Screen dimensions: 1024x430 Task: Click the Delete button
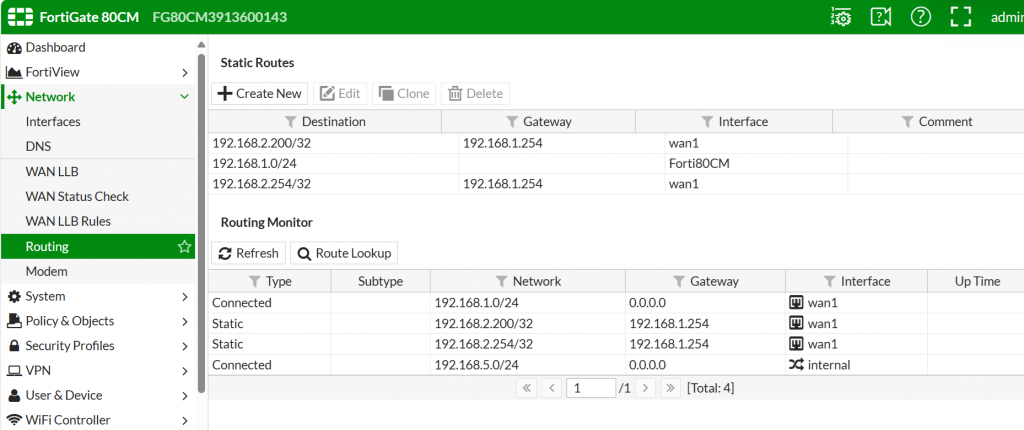475,93
